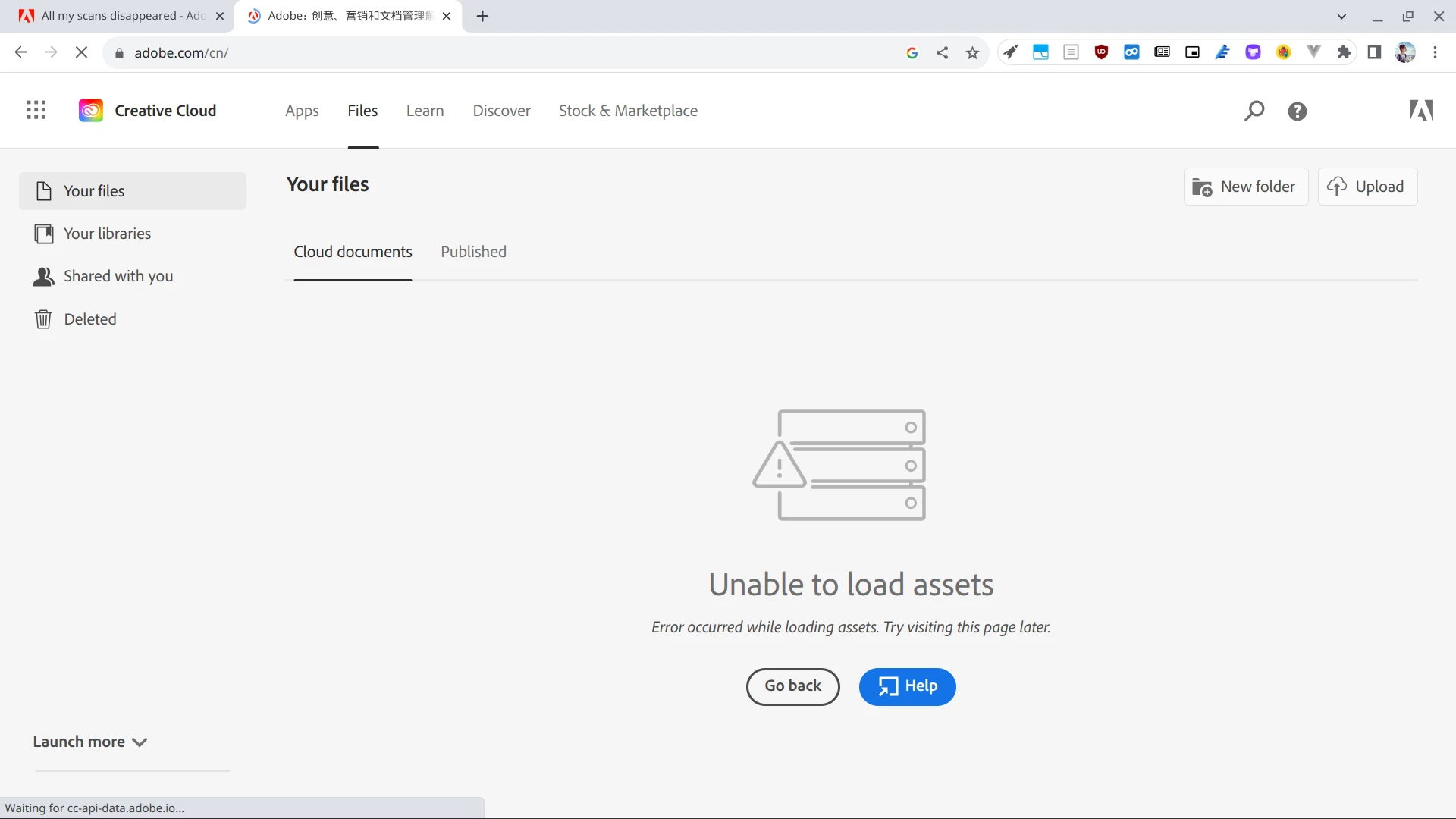This screenshot has width=1456, height=819.
Task: Open Your libraries in the sidebar
Action: click(x=106, y=234)
